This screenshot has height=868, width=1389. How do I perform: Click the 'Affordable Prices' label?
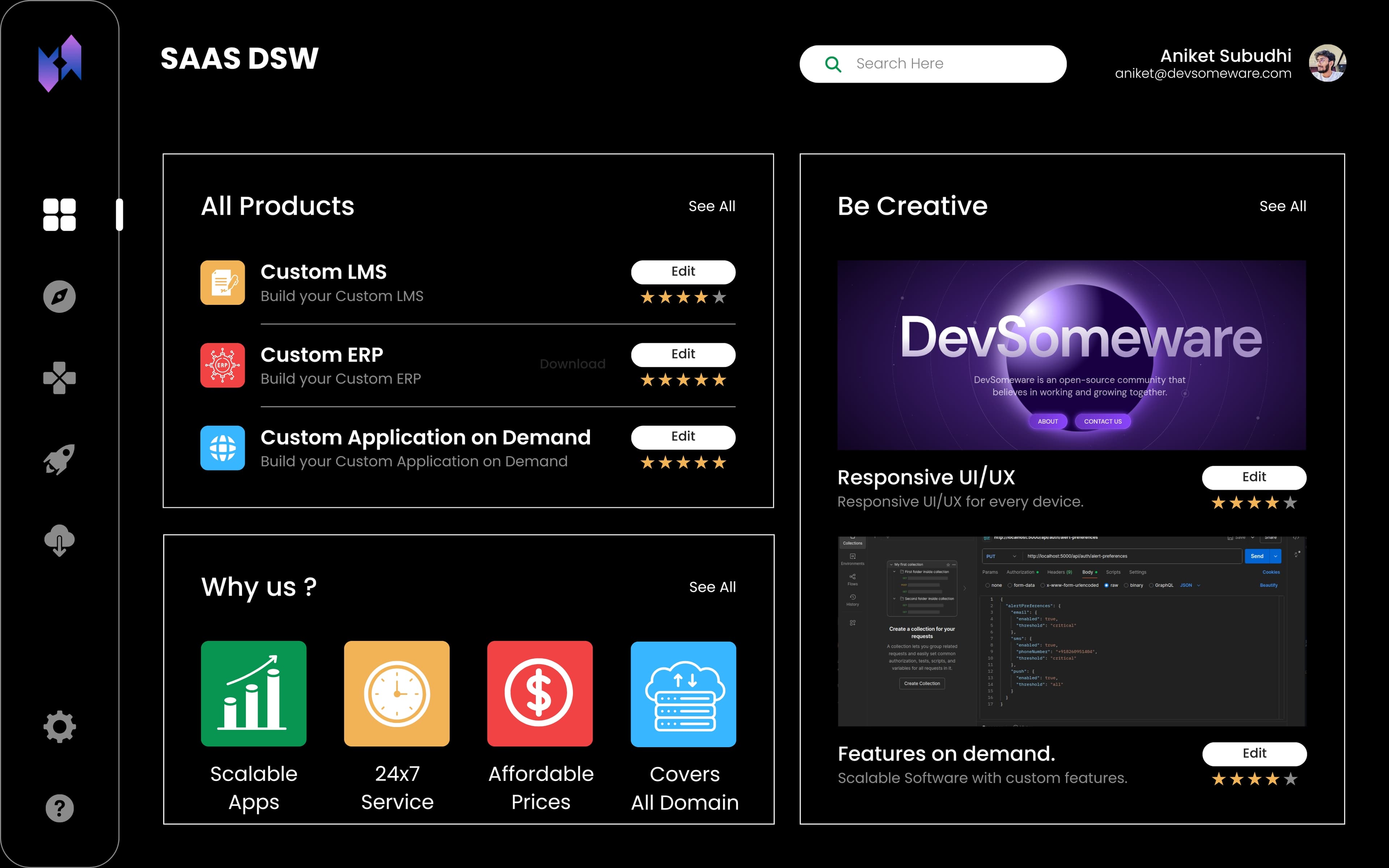(x=541, y=788)
